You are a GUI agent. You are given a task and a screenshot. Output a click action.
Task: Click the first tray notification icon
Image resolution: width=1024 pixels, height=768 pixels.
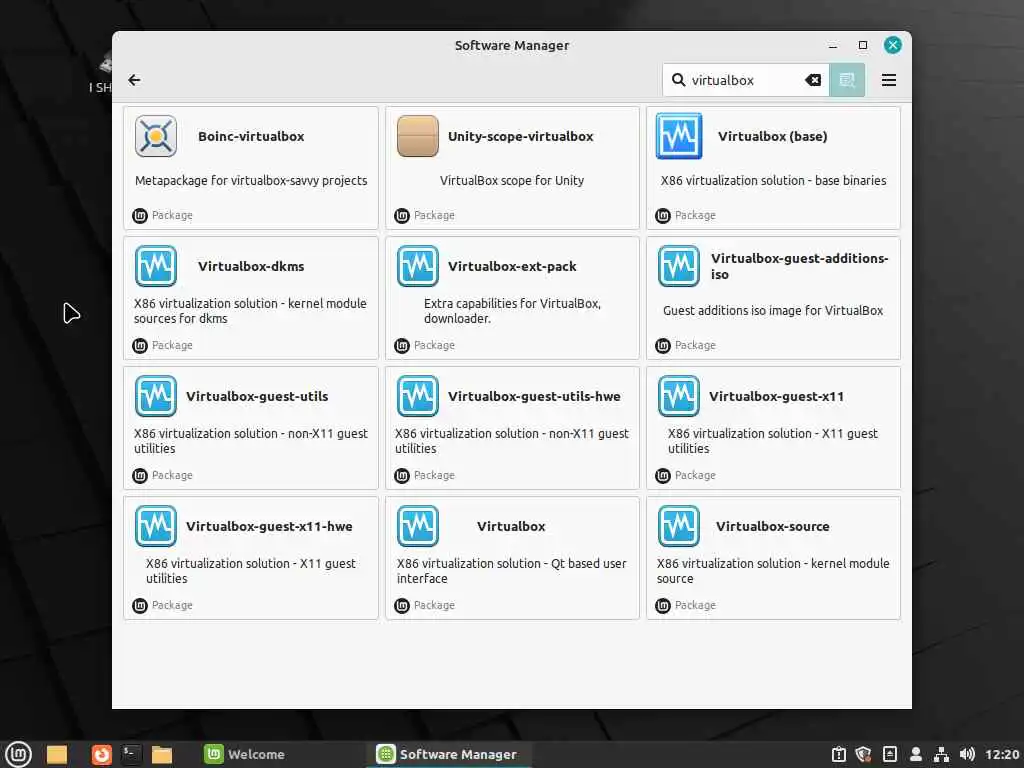(839, 754)
